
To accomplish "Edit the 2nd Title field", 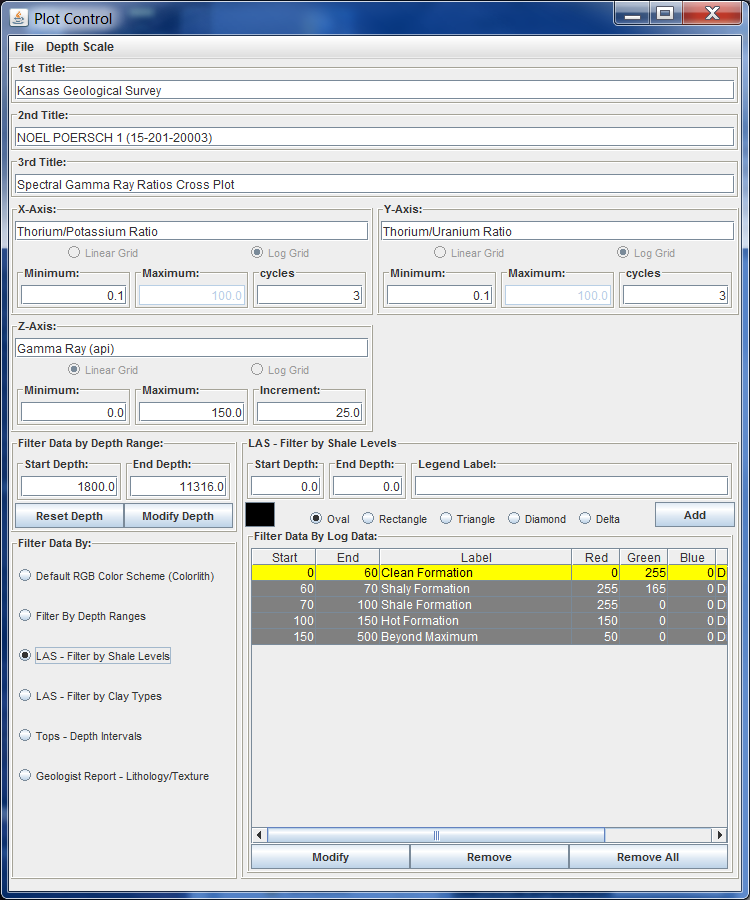I will pyautogui.click(x=374, y=137).
